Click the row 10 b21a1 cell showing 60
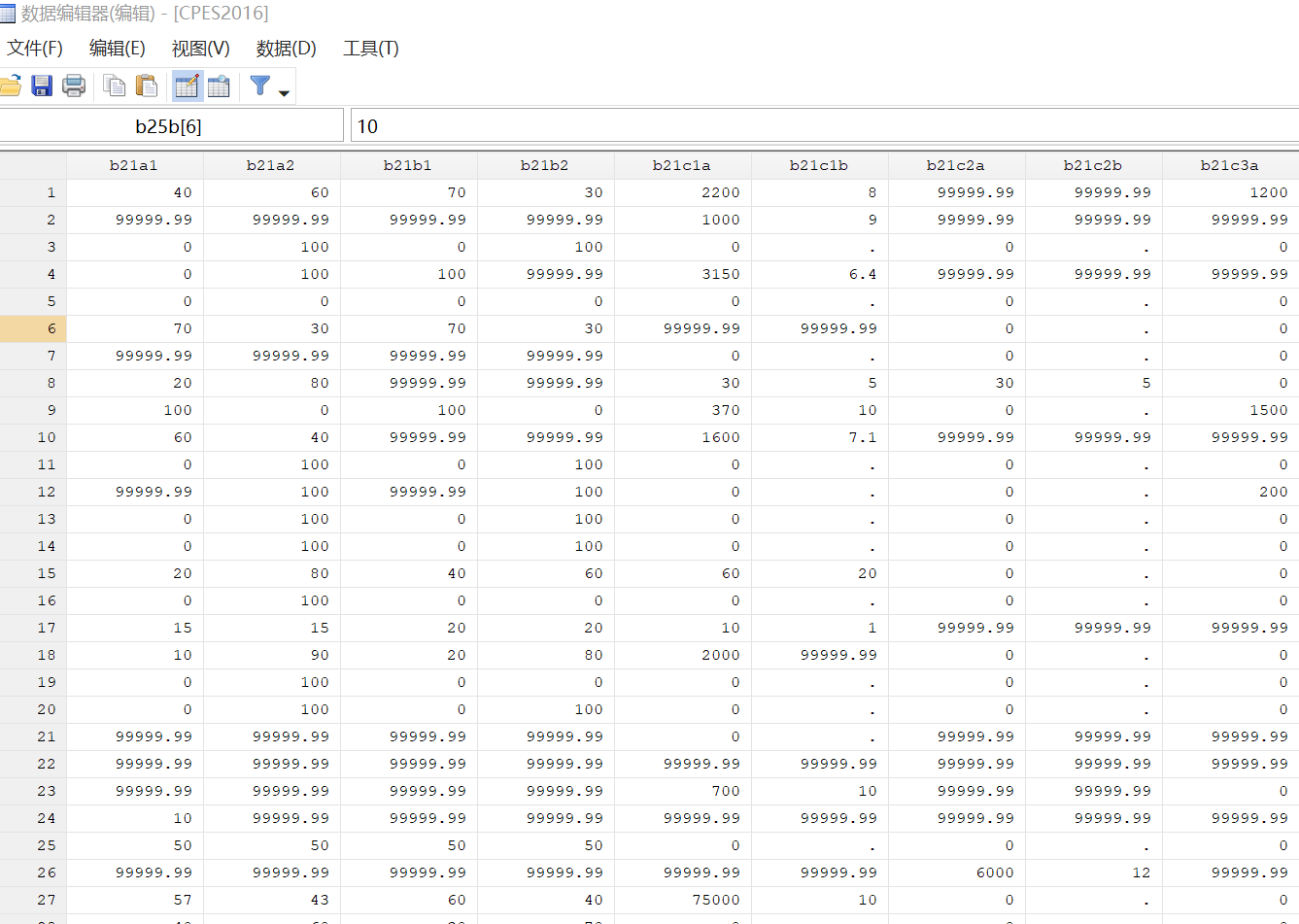The image size is (1299, 924). 134,437
